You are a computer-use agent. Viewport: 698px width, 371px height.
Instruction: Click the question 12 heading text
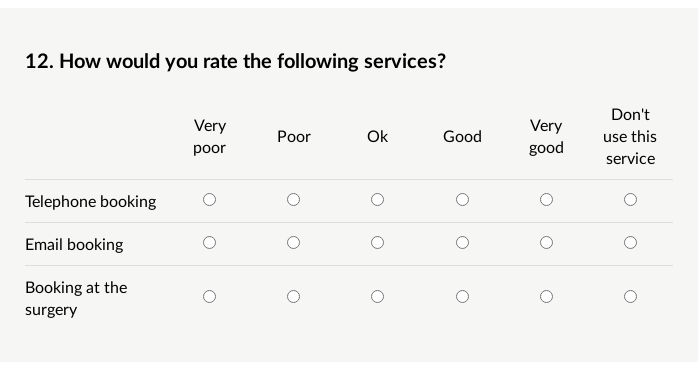[x=235, y=61]
